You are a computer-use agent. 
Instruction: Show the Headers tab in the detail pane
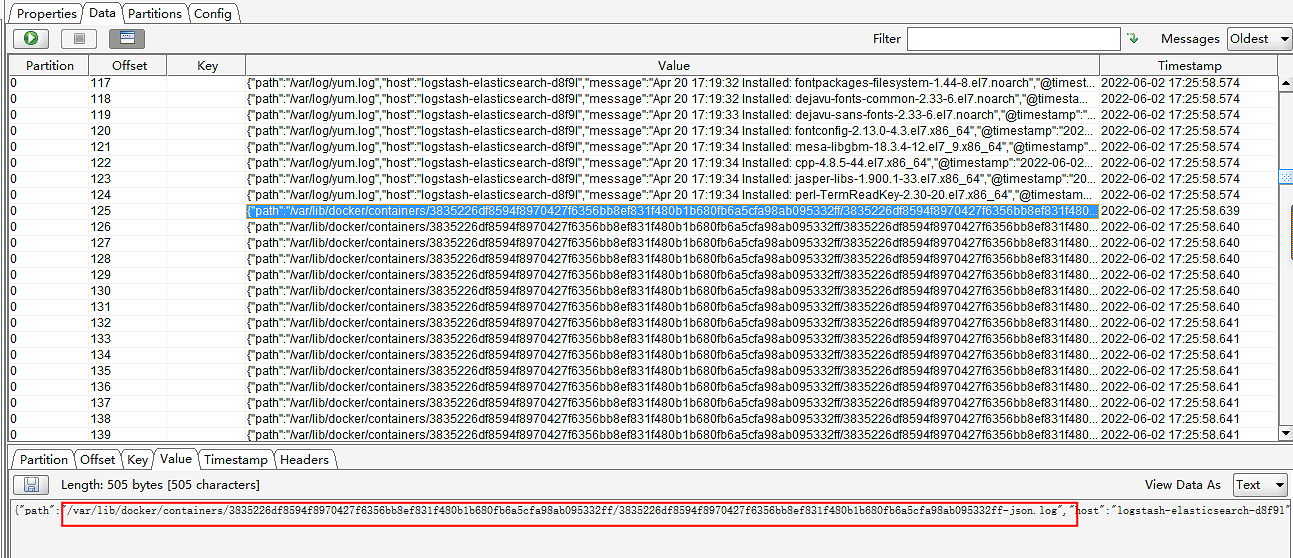pyautogui.click(x=304, y=459)
